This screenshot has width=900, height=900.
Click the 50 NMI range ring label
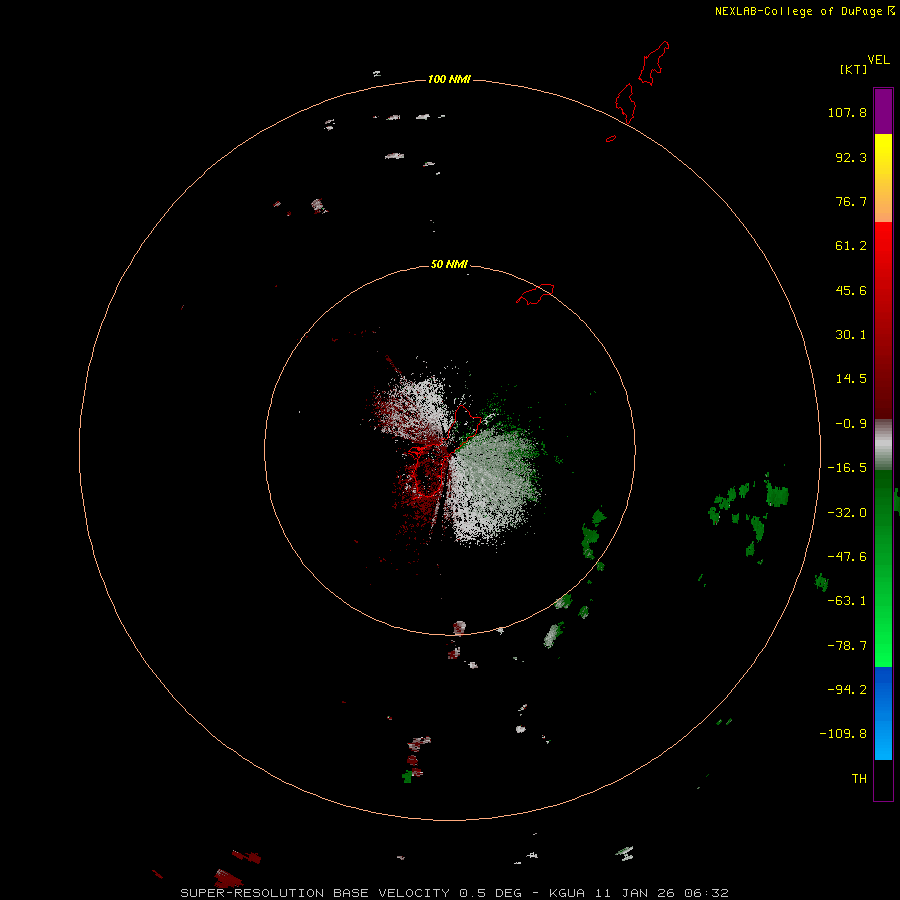(449, 264)
